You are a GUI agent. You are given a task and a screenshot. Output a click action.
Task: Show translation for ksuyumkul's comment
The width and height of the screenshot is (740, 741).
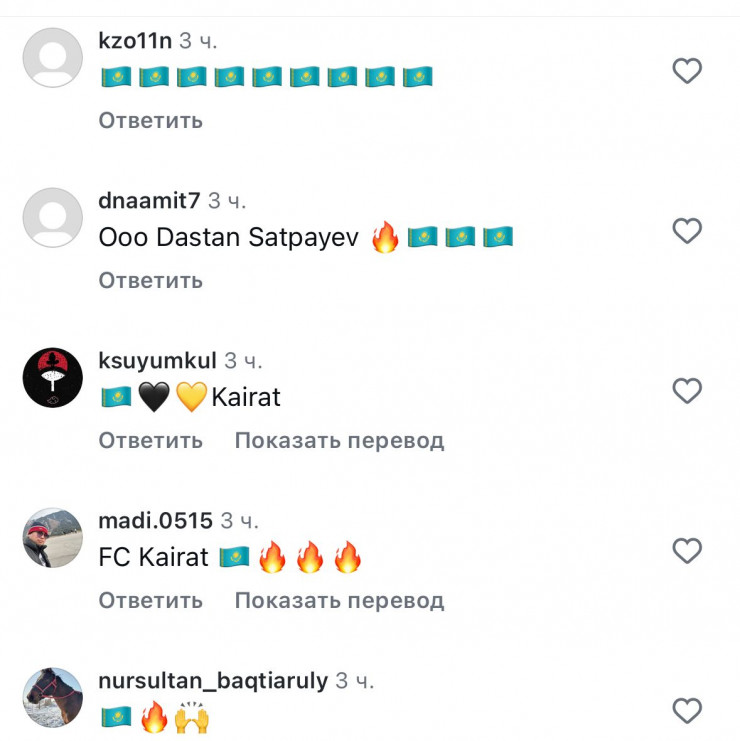pos(339,441)
